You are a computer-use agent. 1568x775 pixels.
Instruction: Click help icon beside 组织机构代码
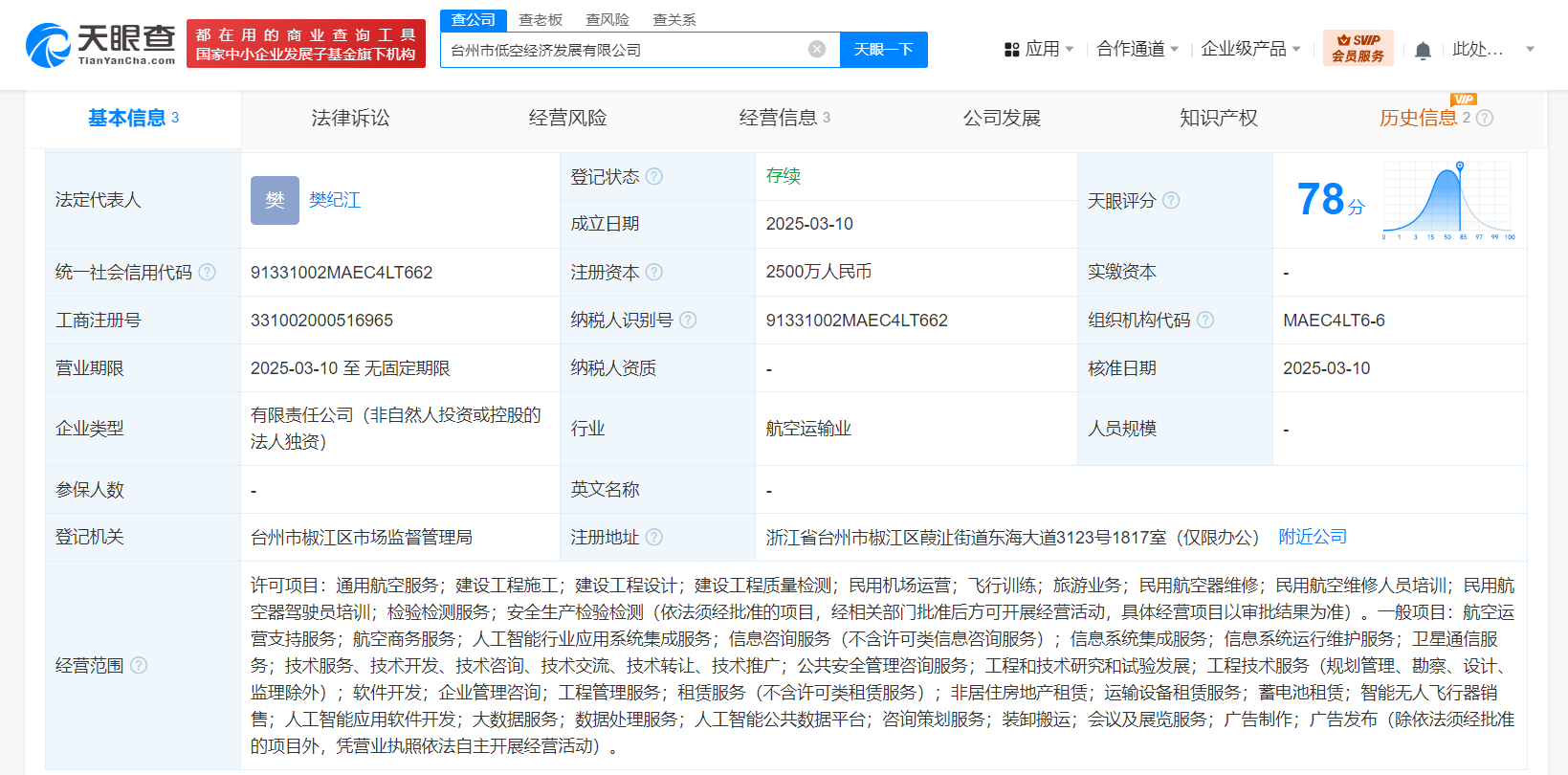click(1205, 321)
